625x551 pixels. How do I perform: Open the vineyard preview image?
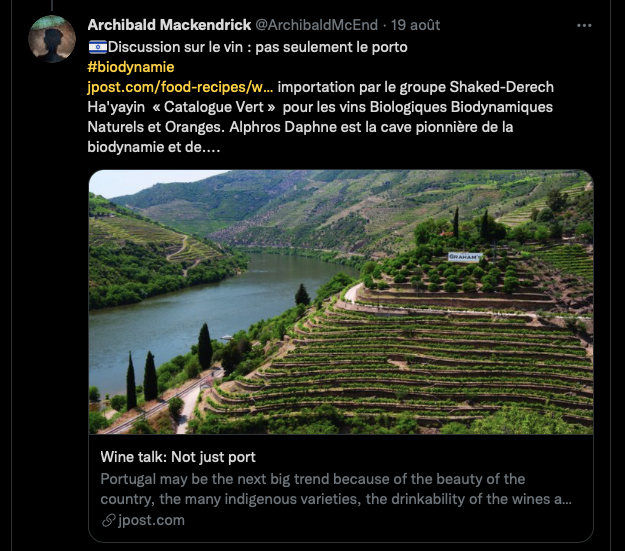(340, 300)
